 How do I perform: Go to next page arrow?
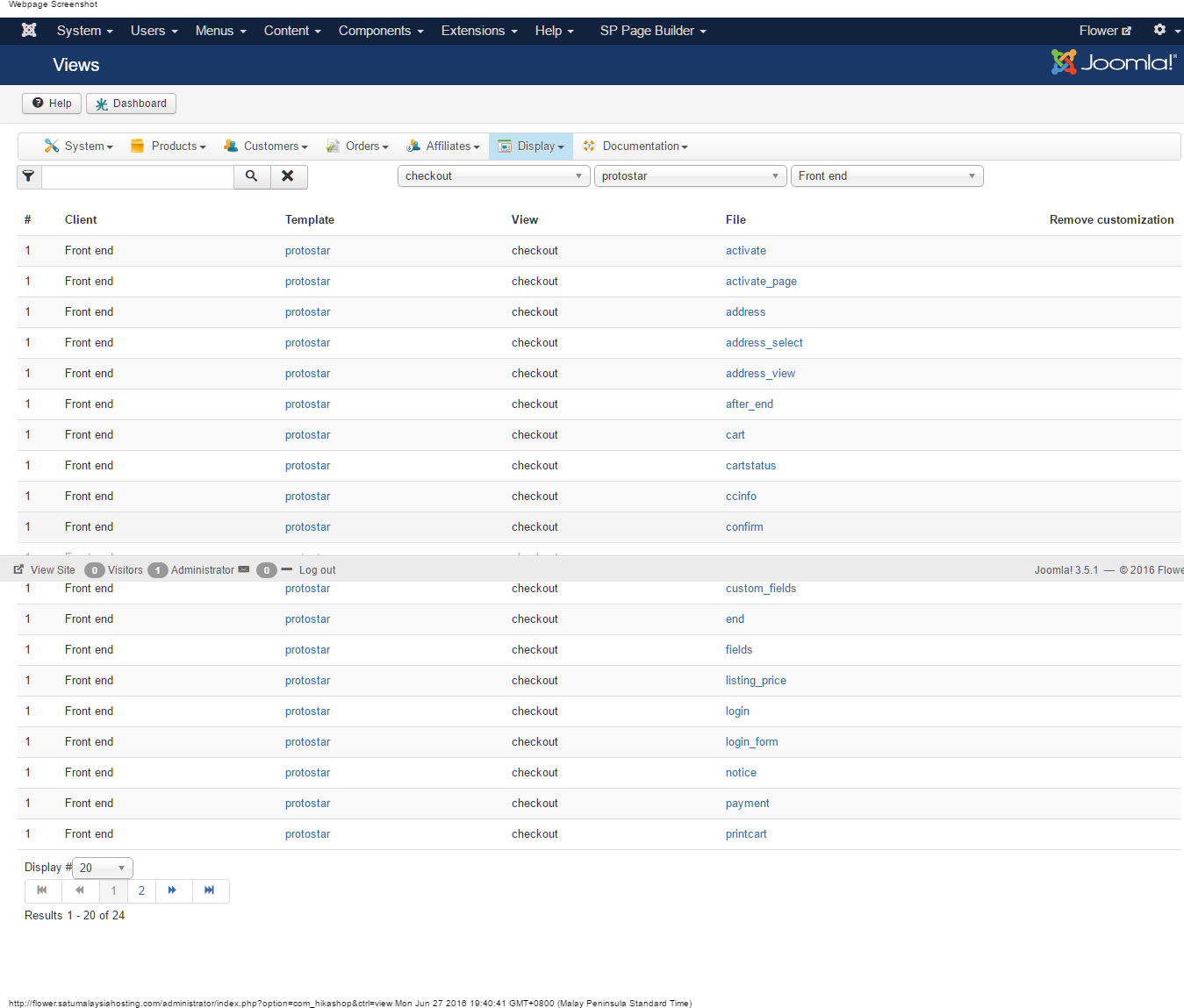[x=173, y=890]
